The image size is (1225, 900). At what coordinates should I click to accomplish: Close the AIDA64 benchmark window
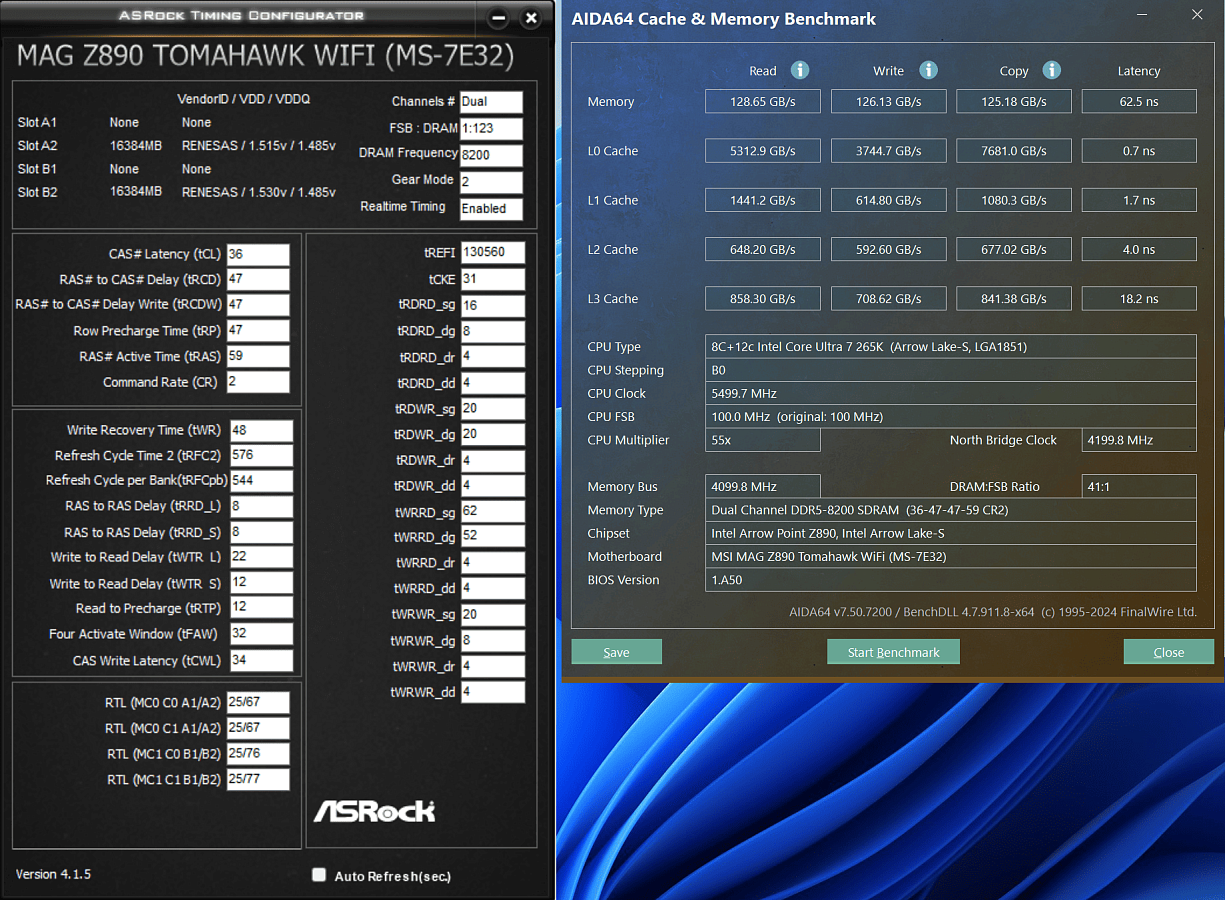pos(1197,15)
